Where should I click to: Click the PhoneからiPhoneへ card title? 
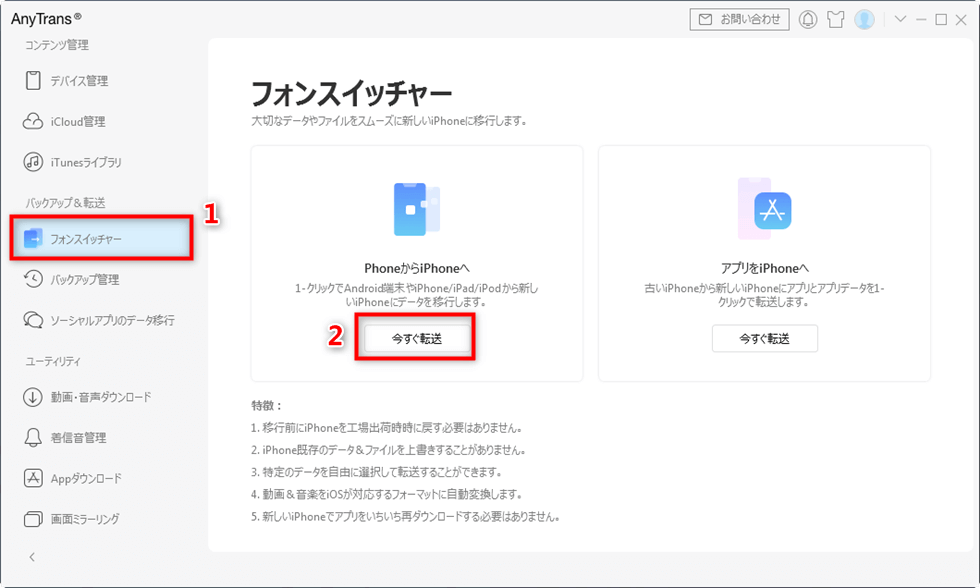click(x=417, y=268)
